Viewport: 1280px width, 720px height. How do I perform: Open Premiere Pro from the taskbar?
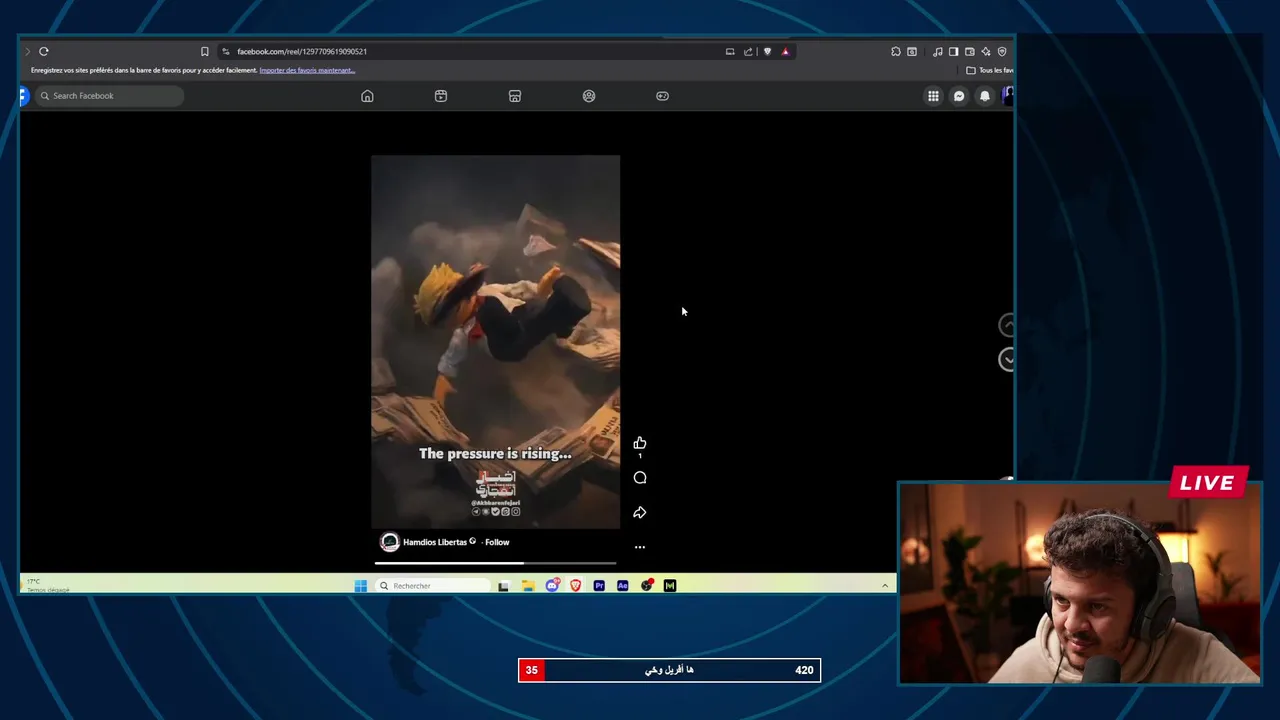point(599,586)
